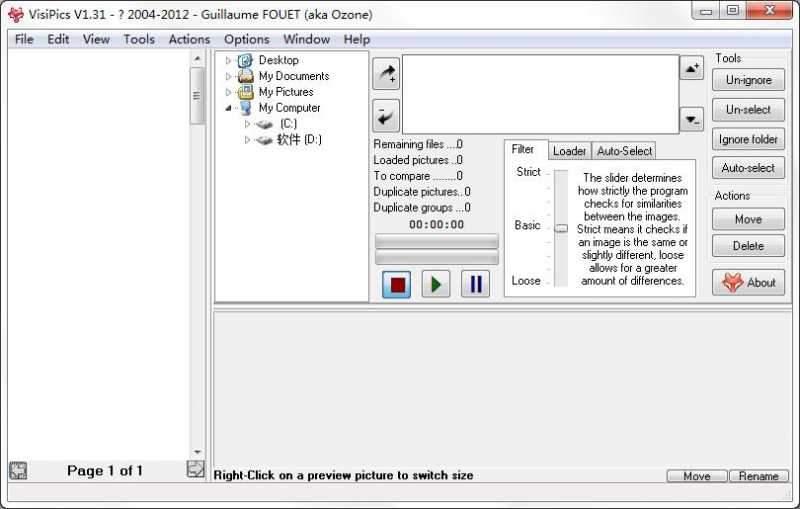Start the scan with the green Play button
This screenshot has width=800, height=509.
tap(435, 284)
